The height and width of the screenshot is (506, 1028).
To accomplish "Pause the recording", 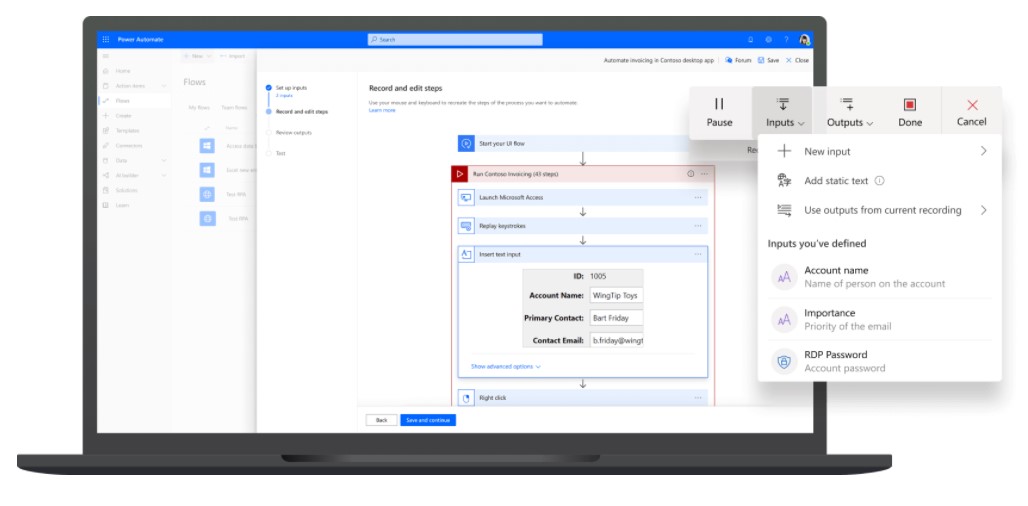I will pos(719,113).
